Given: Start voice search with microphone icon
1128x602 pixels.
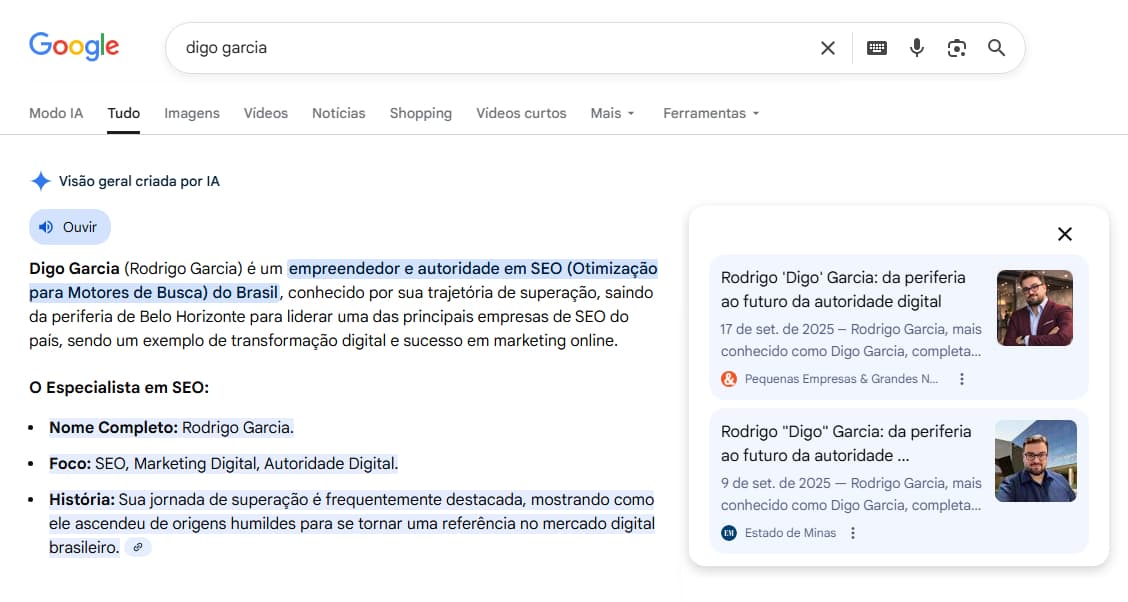Looking at the screenshot, I should (916, 48).
